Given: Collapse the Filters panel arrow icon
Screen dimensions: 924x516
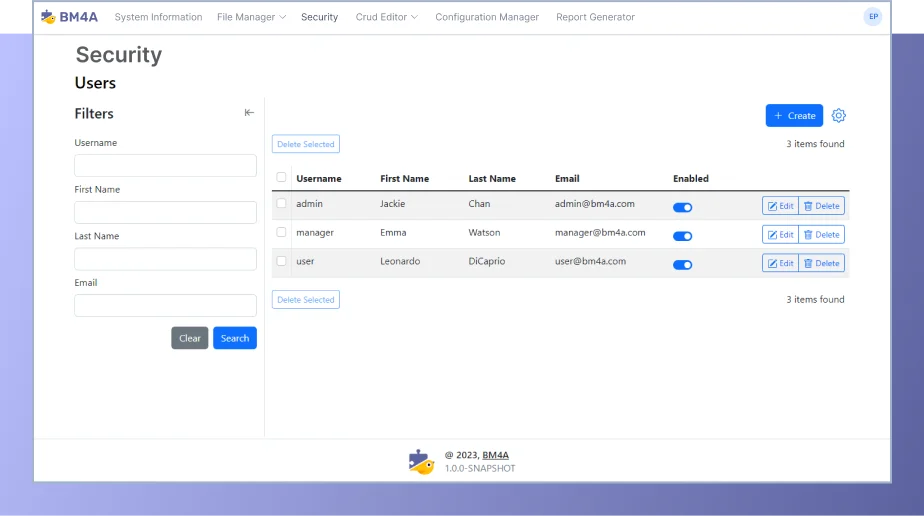Looking at the screenshot, I should point(249,113).
